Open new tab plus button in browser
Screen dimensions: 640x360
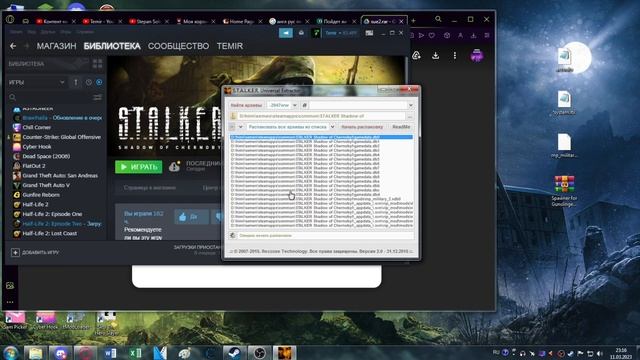[413, 20]
